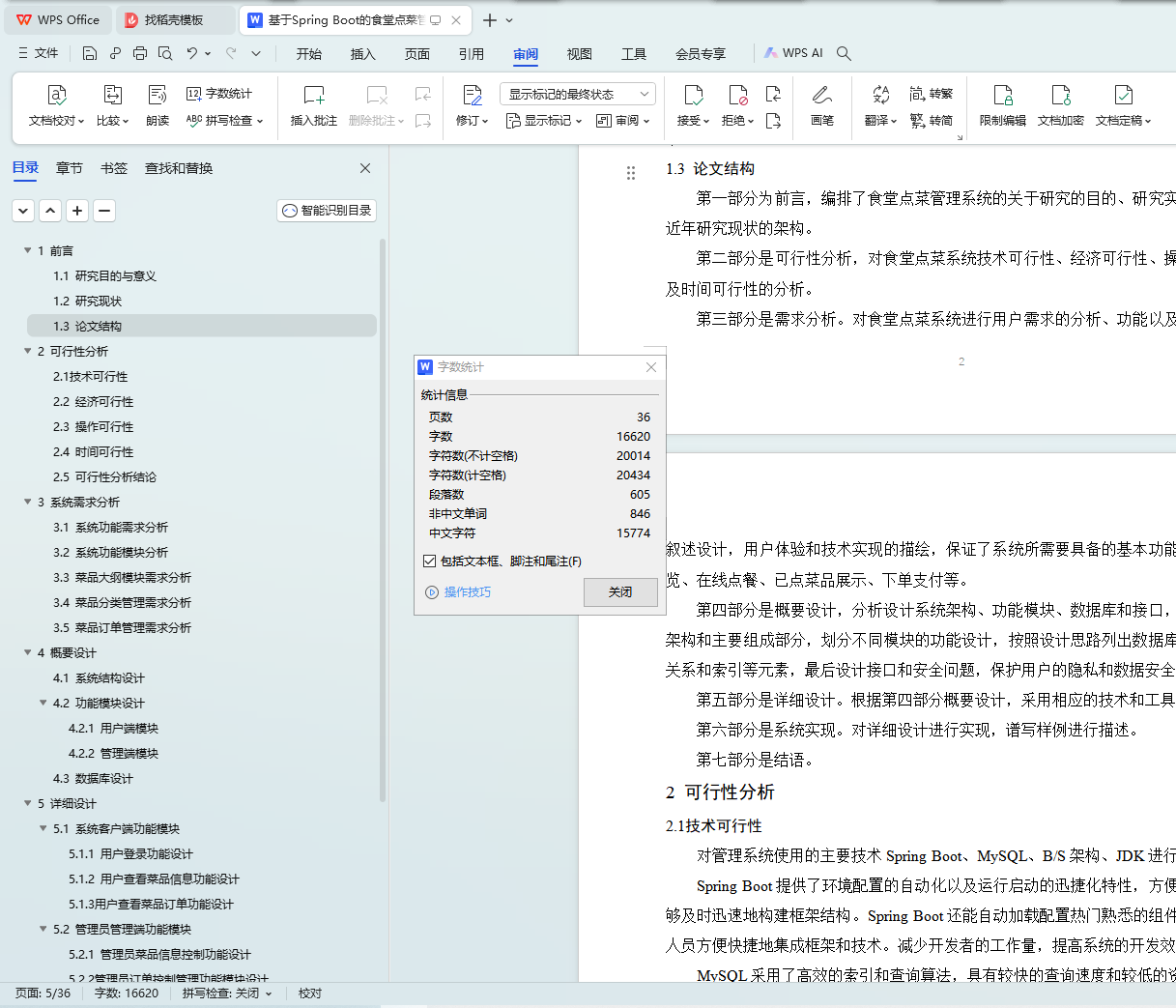Image resolution: width=1176 pixels, height=1008 pixels.
Task: Click page indicator 5/36 in status bar
Action: [x=43, y=994]
